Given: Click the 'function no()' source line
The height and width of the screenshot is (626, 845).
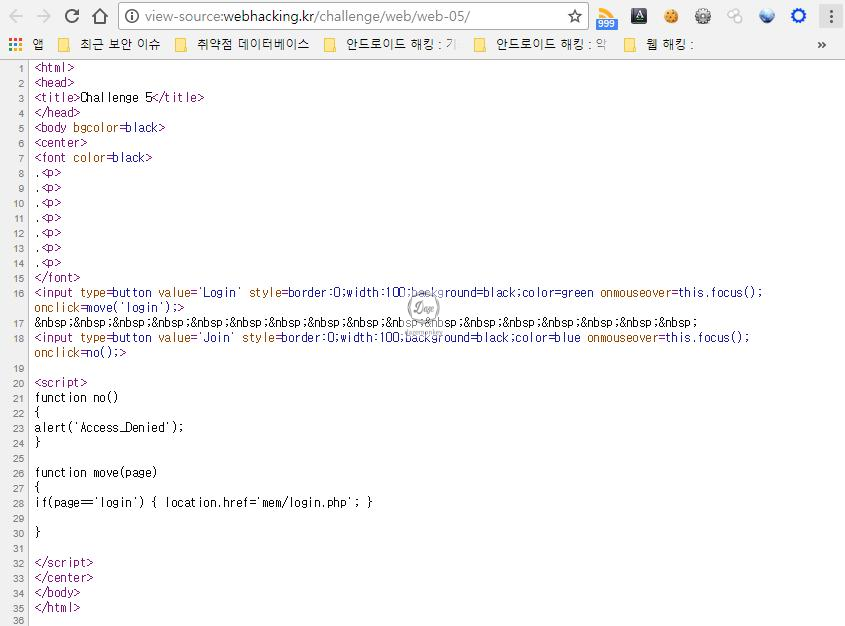Looking at the screenshot, I should point(76,398).
